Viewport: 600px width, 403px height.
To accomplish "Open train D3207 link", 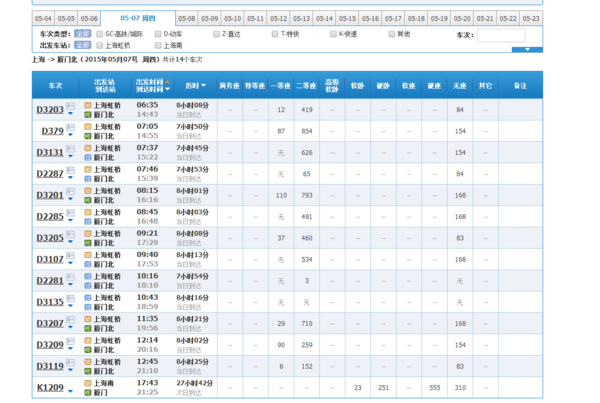I will [50, 323].
